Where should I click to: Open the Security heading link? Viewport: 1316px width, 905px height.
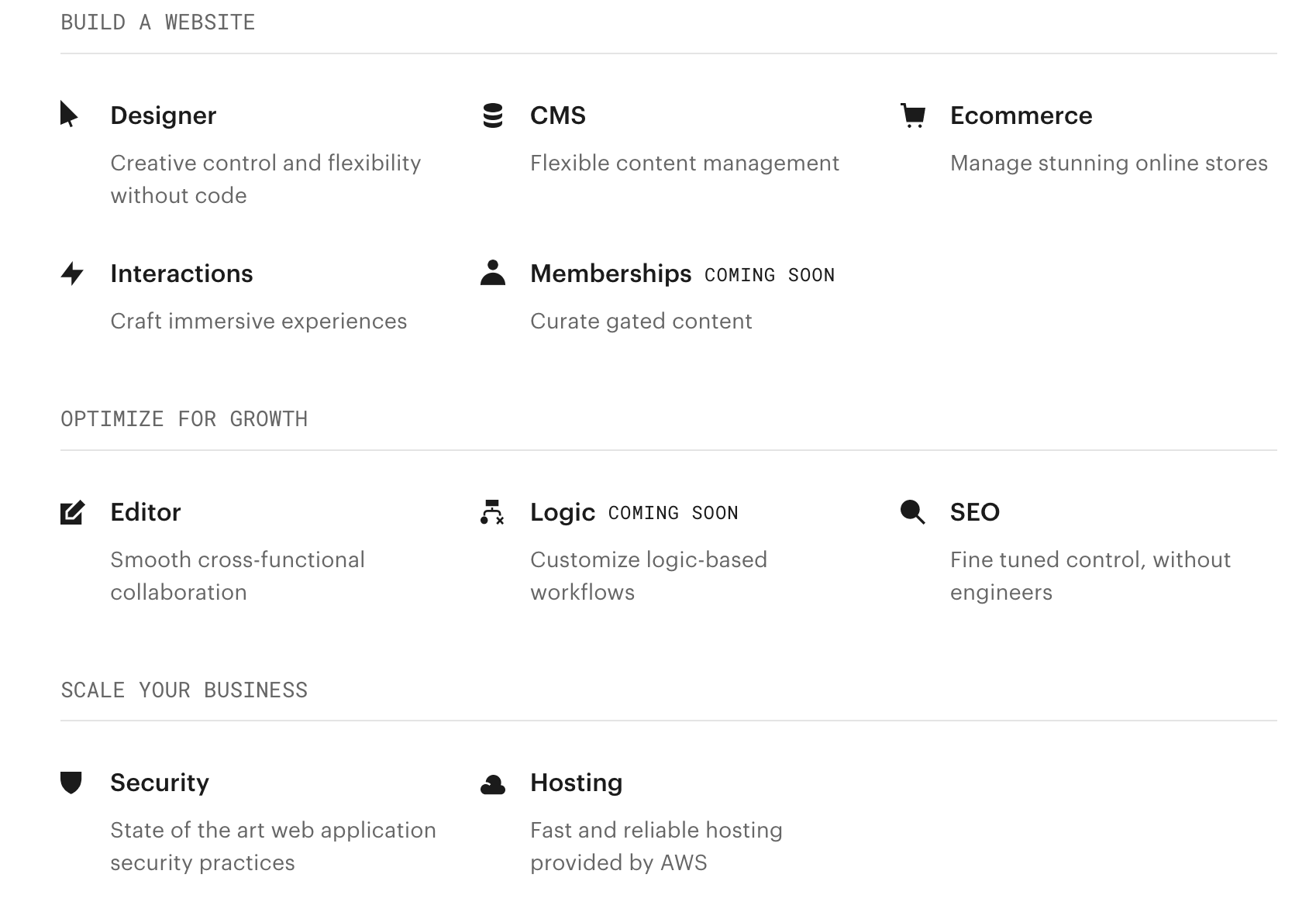160,783
